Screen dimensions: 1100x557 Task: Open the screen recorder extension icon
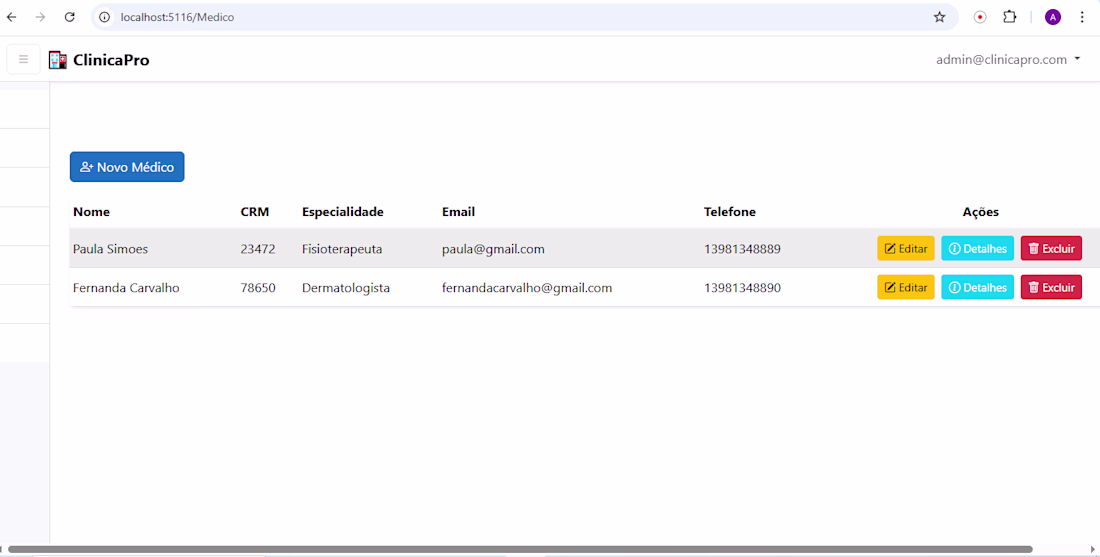pyautogui.click(x=980, y=17)
